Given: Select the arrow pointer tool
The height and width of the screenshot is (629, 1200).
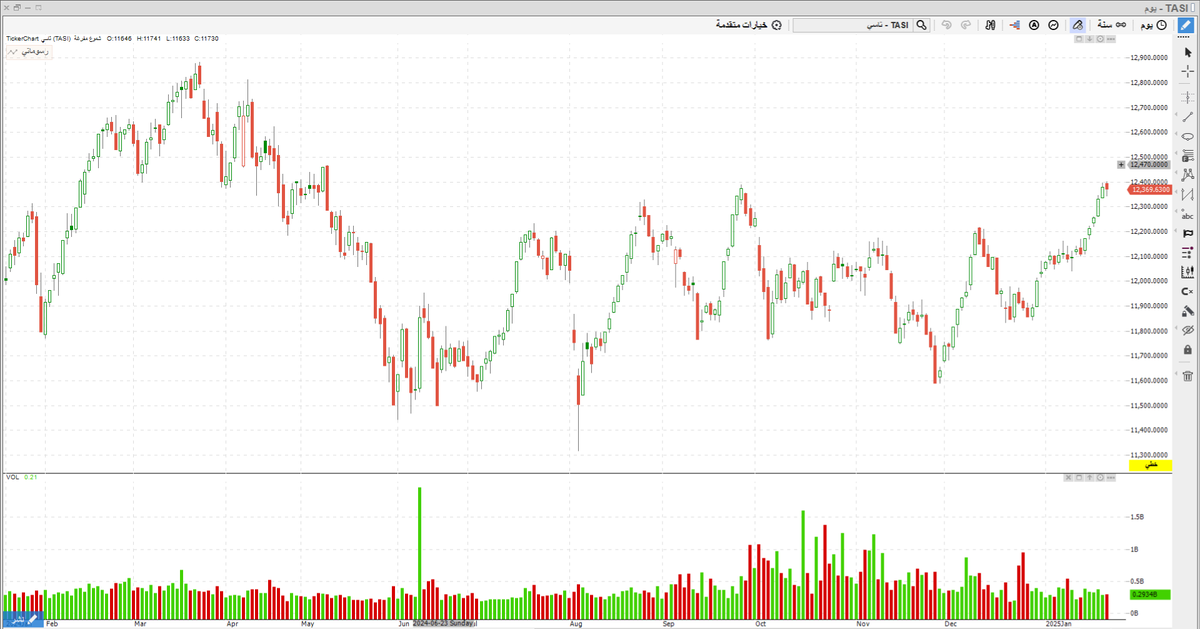Looking at the screenshot, I should click(1187, 51).
